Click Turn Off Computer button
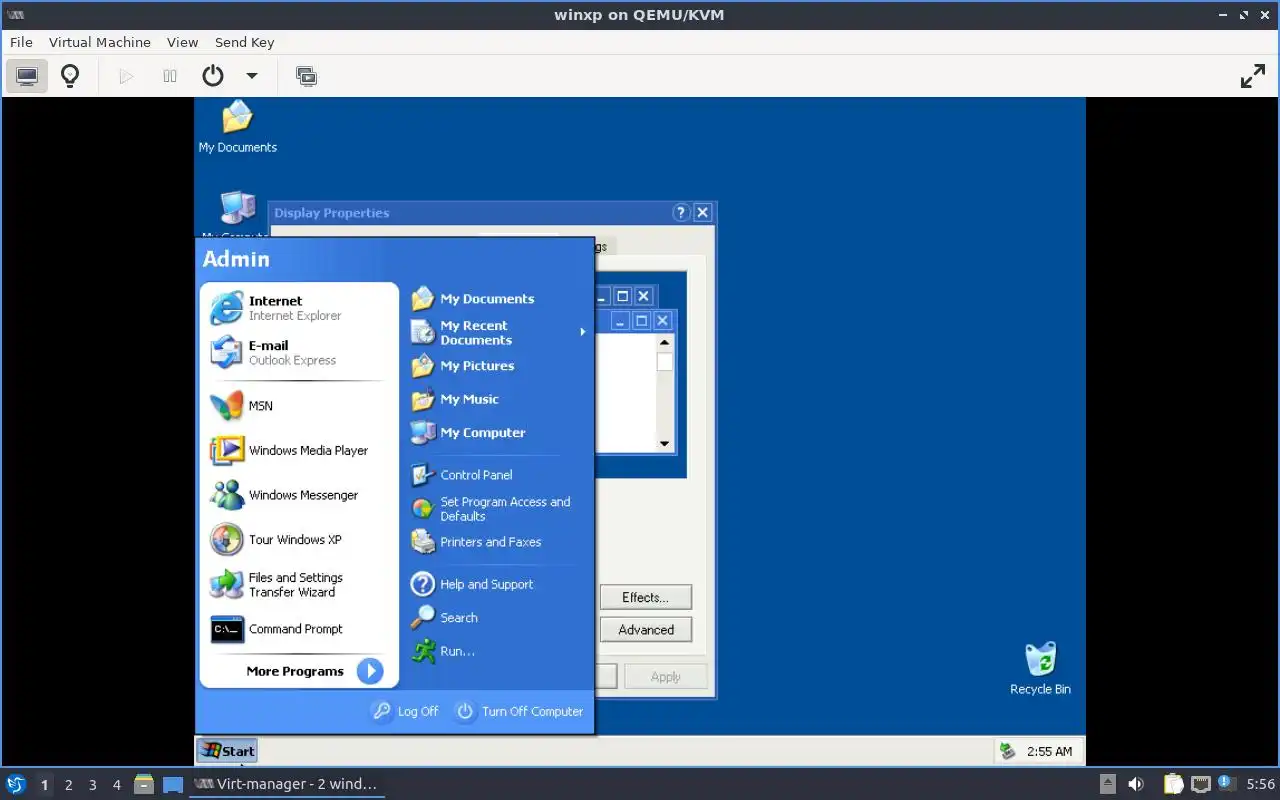Viewport: 1280px width, 800px height. click(519, 711)
